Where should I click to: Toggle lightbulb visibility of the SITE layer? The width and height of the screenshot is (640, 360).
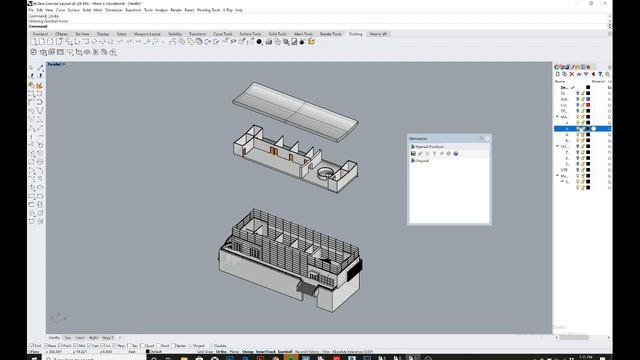point(578,170)
